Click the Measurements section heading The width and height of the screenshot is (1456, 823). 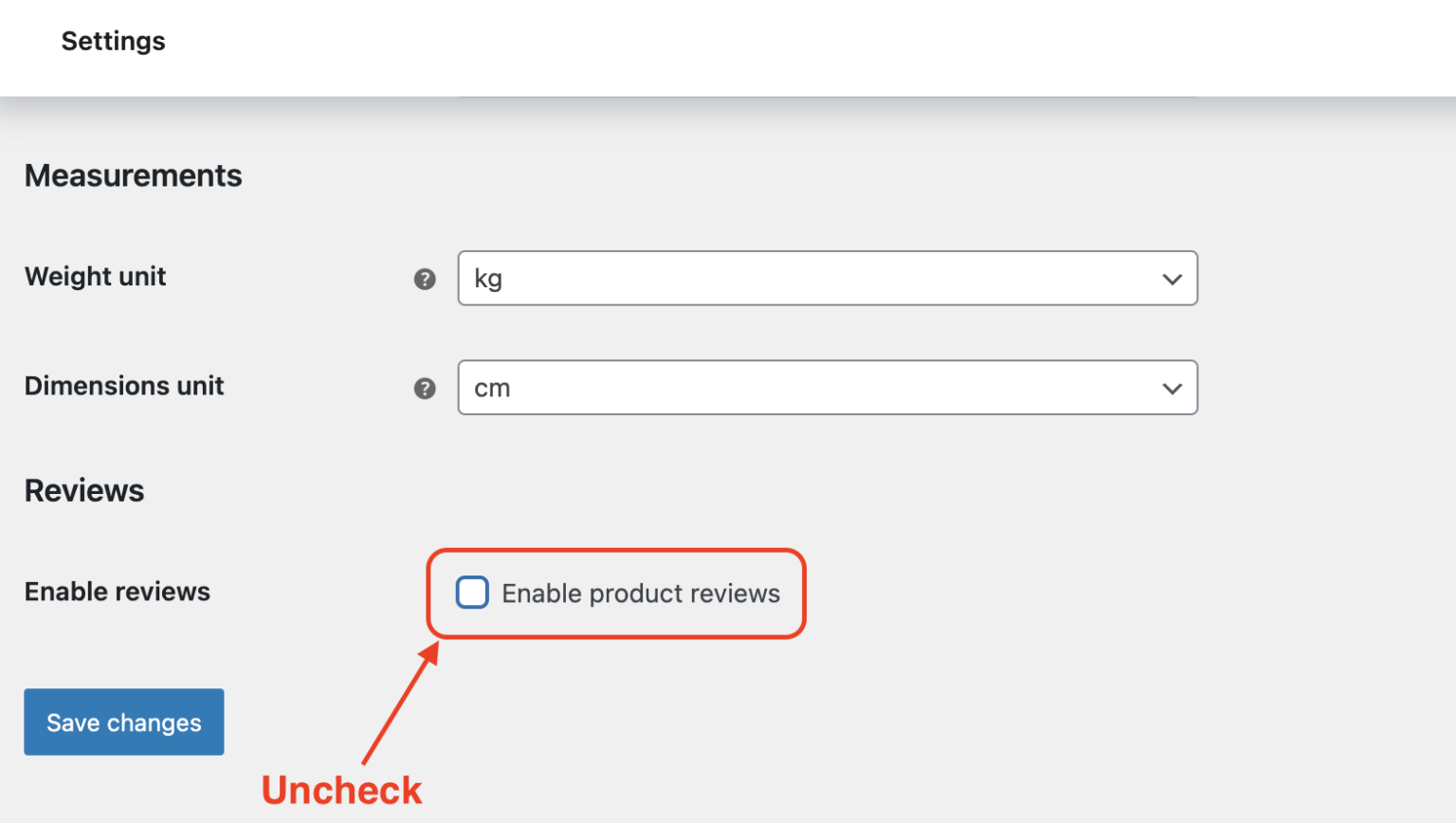click(133, 176)
